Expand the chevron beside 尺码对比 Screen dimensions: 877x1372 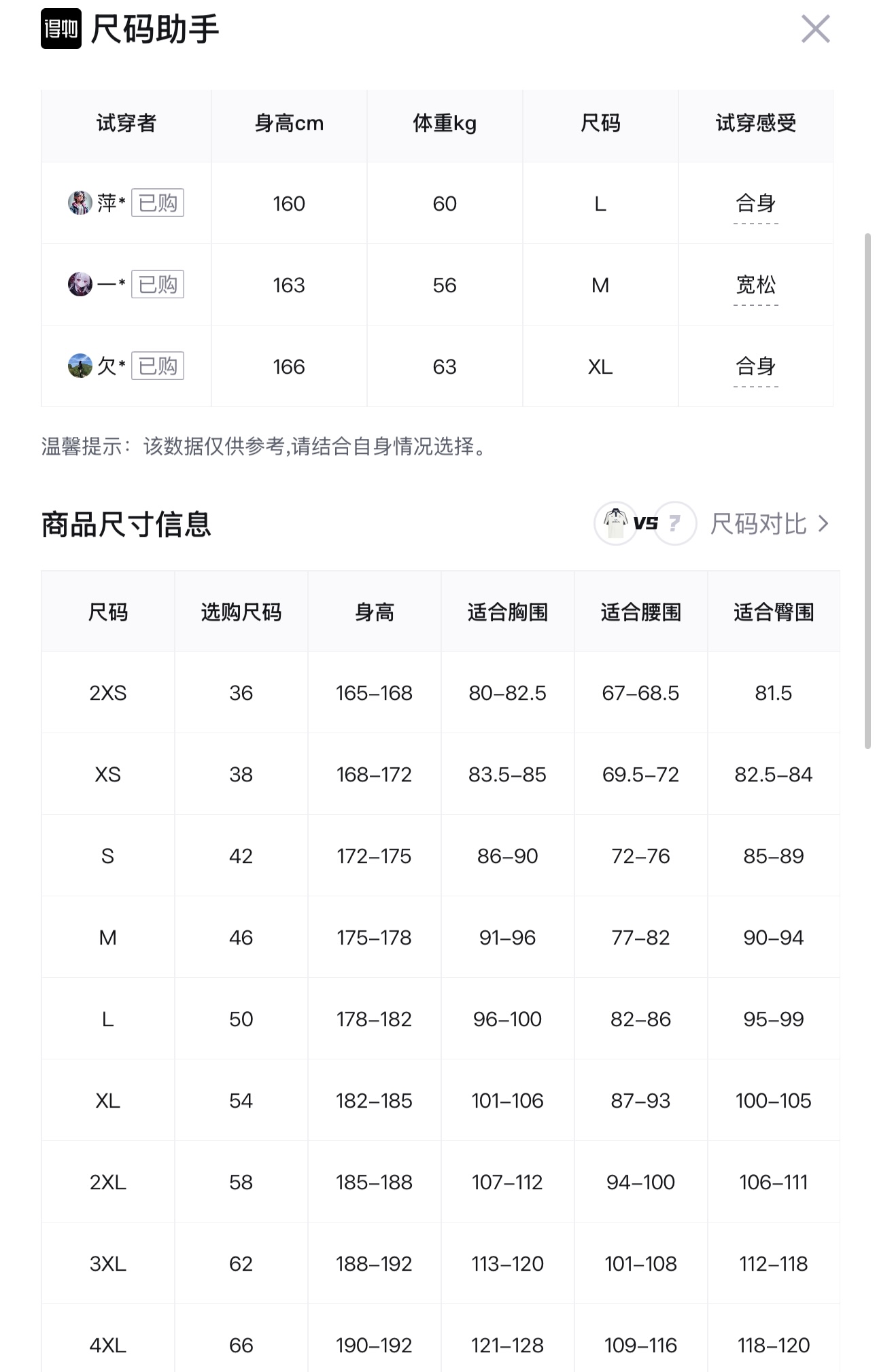click(823, 524)
